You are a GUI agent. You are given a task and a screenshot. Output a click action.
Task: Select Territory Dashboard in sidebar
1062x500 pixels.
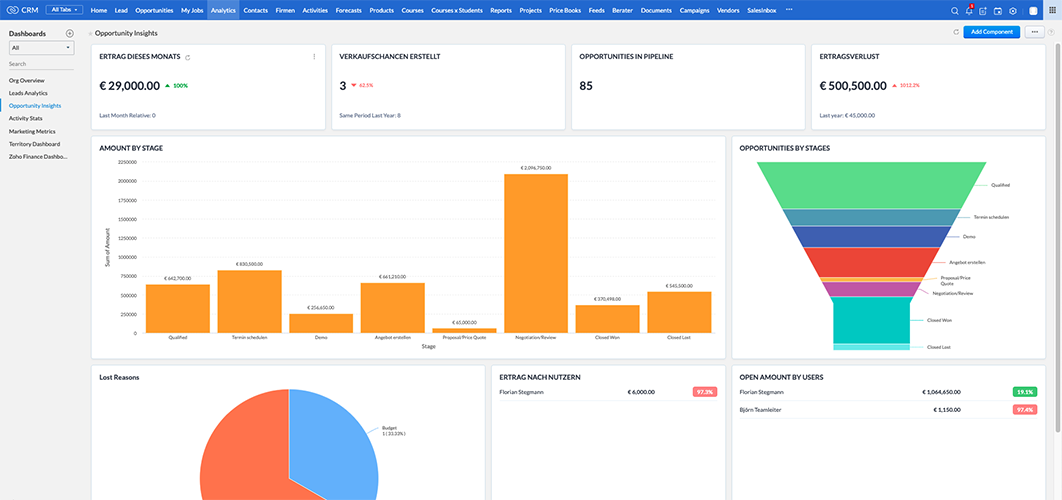[35, 144]
